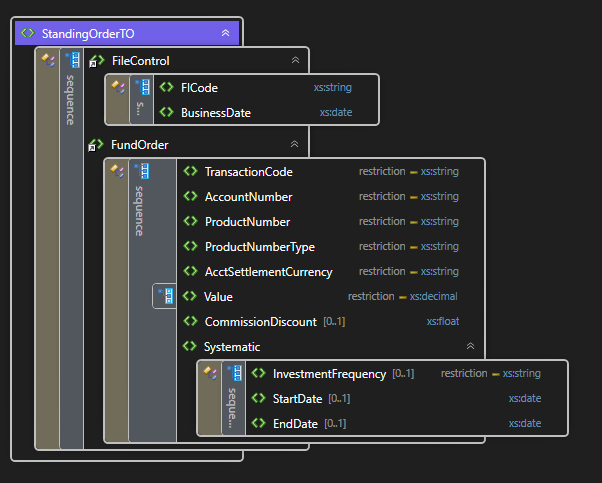The image size is (602, 483).
Task: Collapse the Systematic element children
Action: (470, 346)
